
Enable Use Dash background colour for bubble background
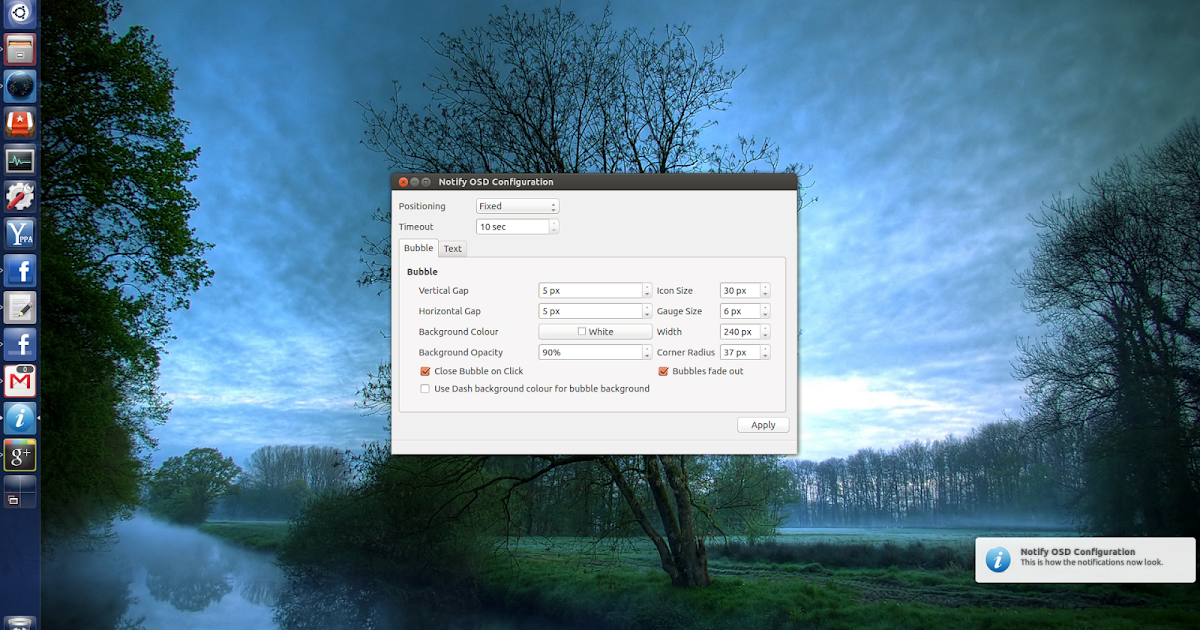tap(425, 388)
